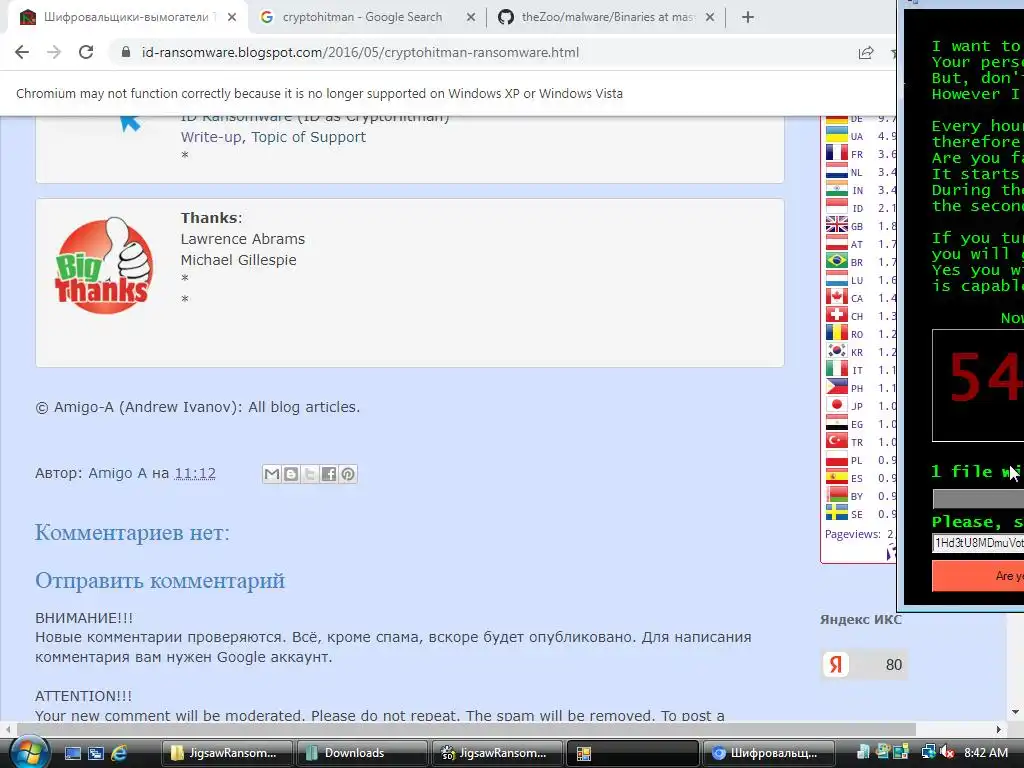Close the theZoo GitHub tab
Screen dimensions: 1024x768
point(710,17)
